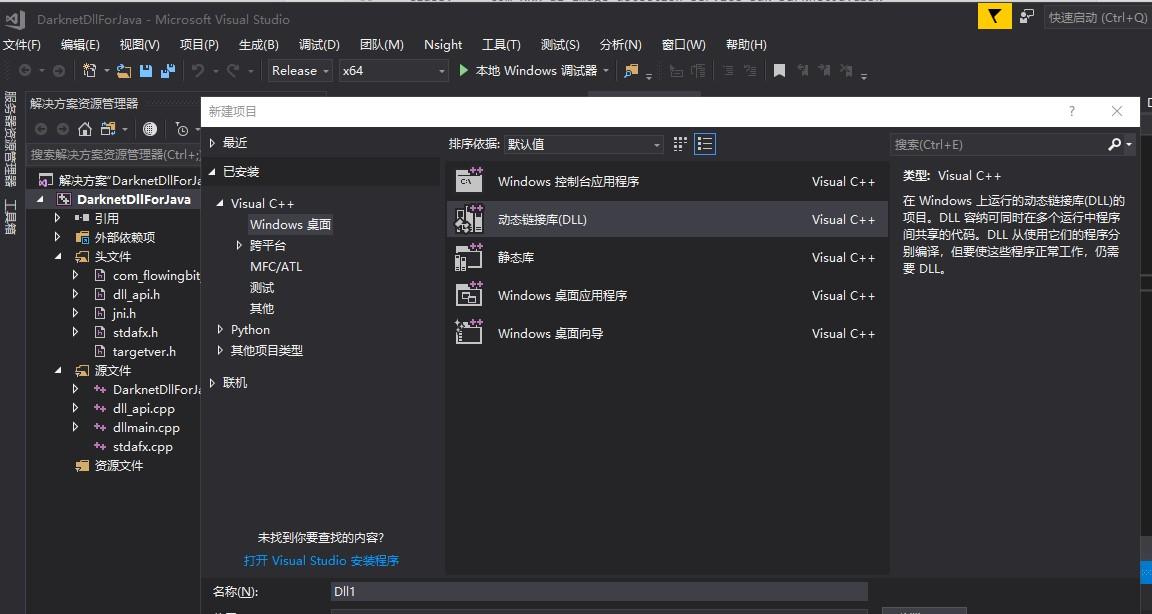This screenshot has width=1152, height=614.
Task: Select dll_api.h in Solution Explorer
Action: pos(136,295)
